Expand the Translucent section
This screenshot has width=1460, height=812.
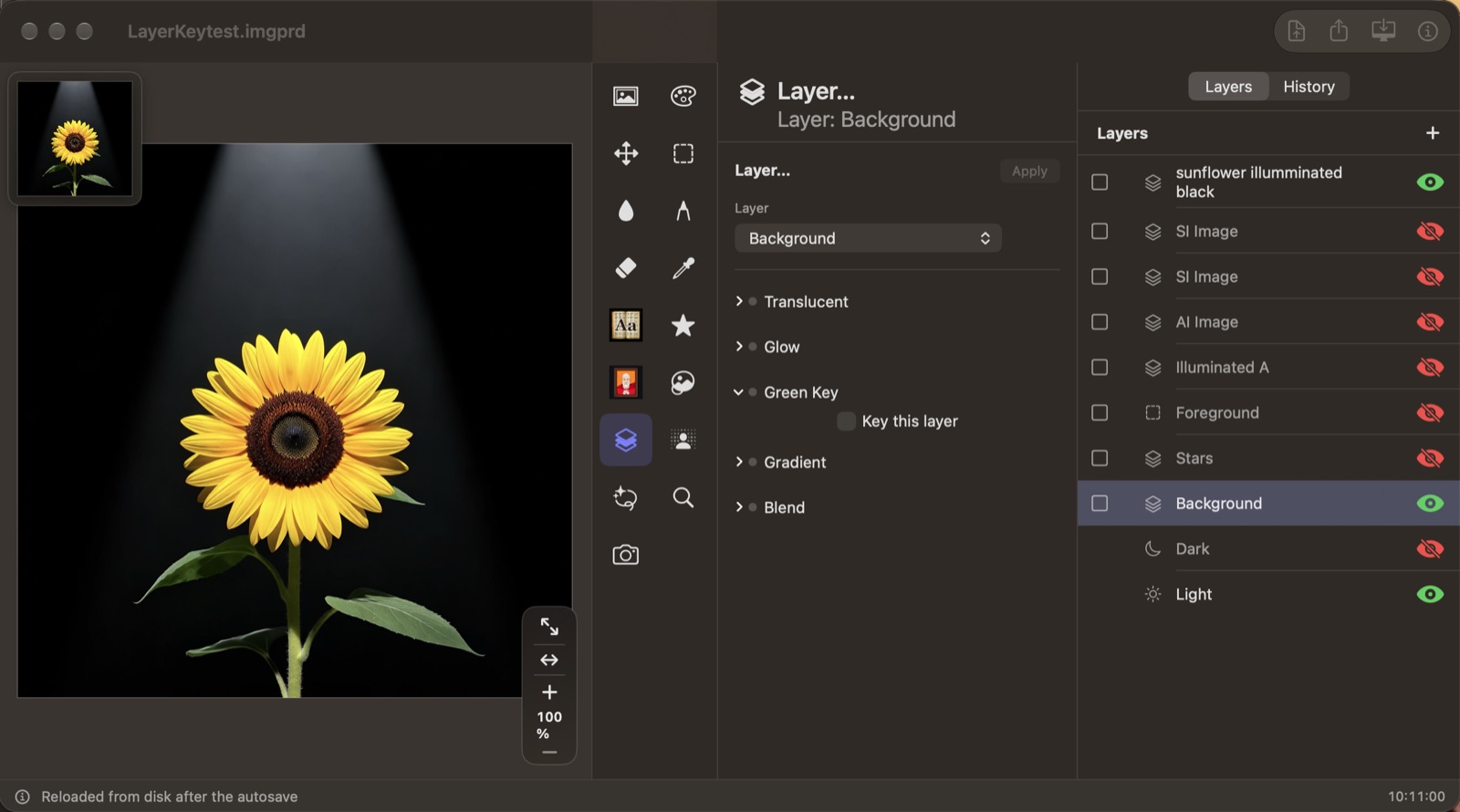(739, 301)
